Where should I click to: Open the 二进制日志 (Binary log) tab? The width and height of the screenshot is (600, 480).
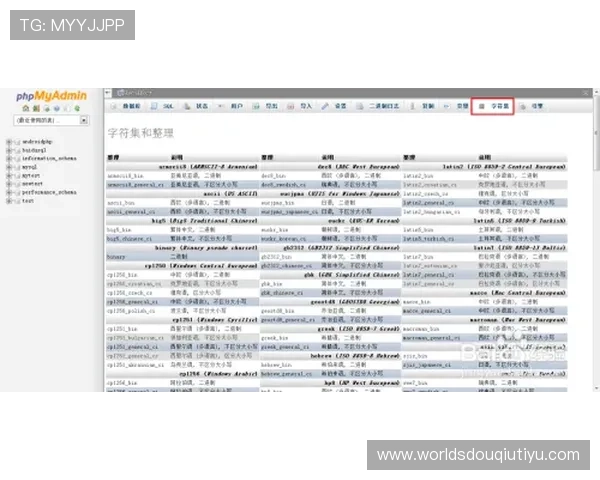coord(382,105)
